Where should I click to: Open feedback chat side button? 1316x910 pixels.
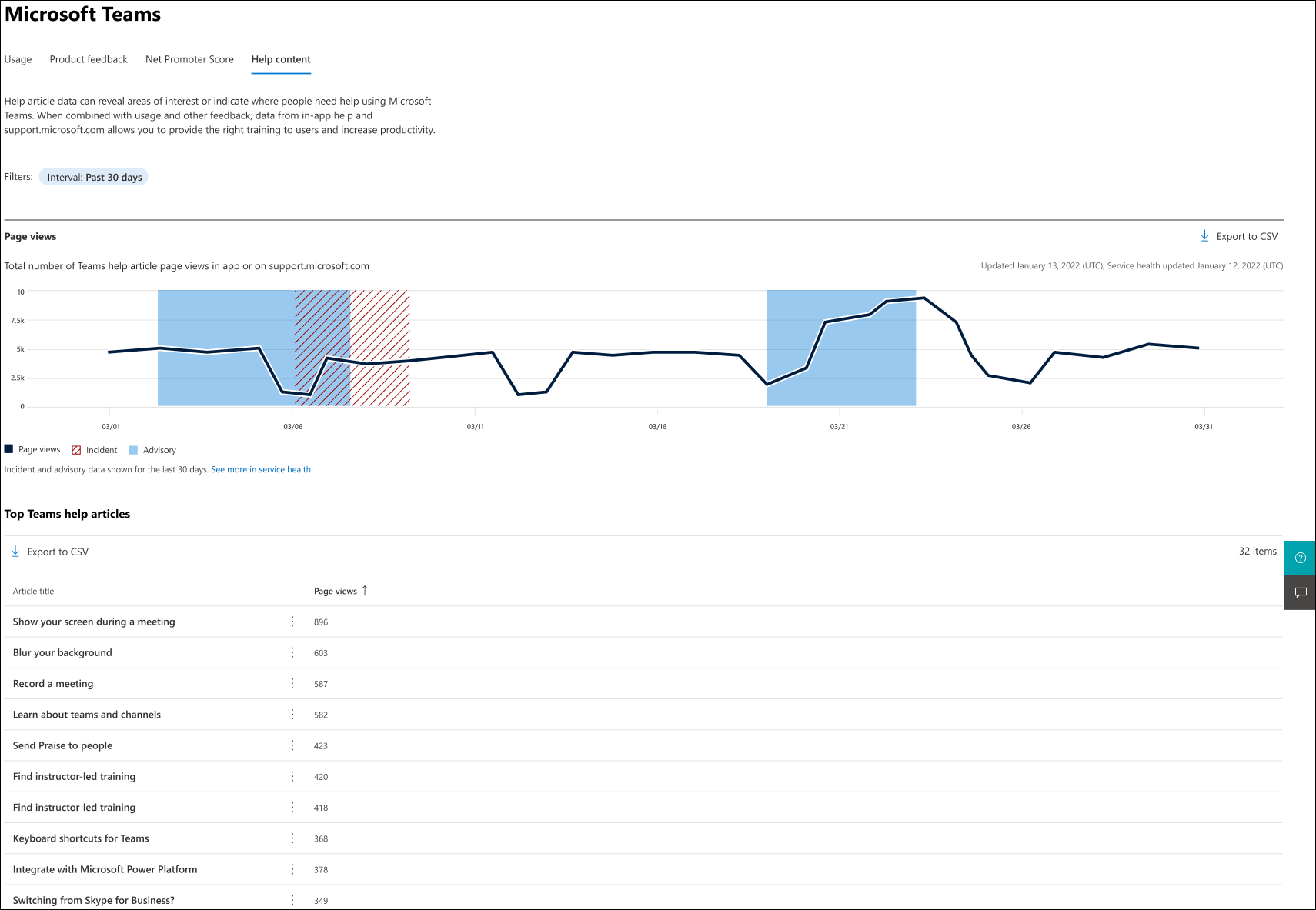coord(1300,592)
